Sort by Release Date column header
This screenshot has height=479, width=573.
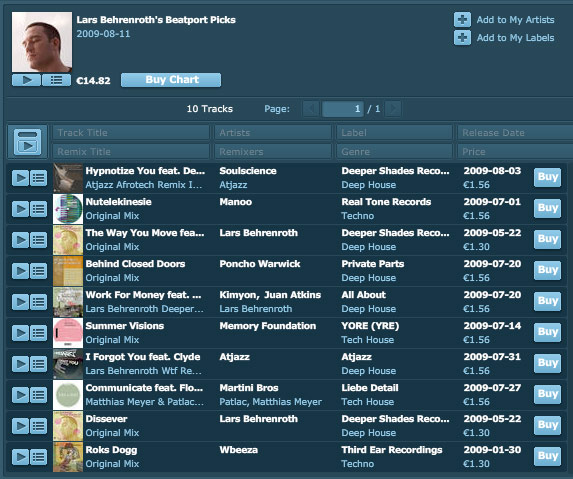515,133
